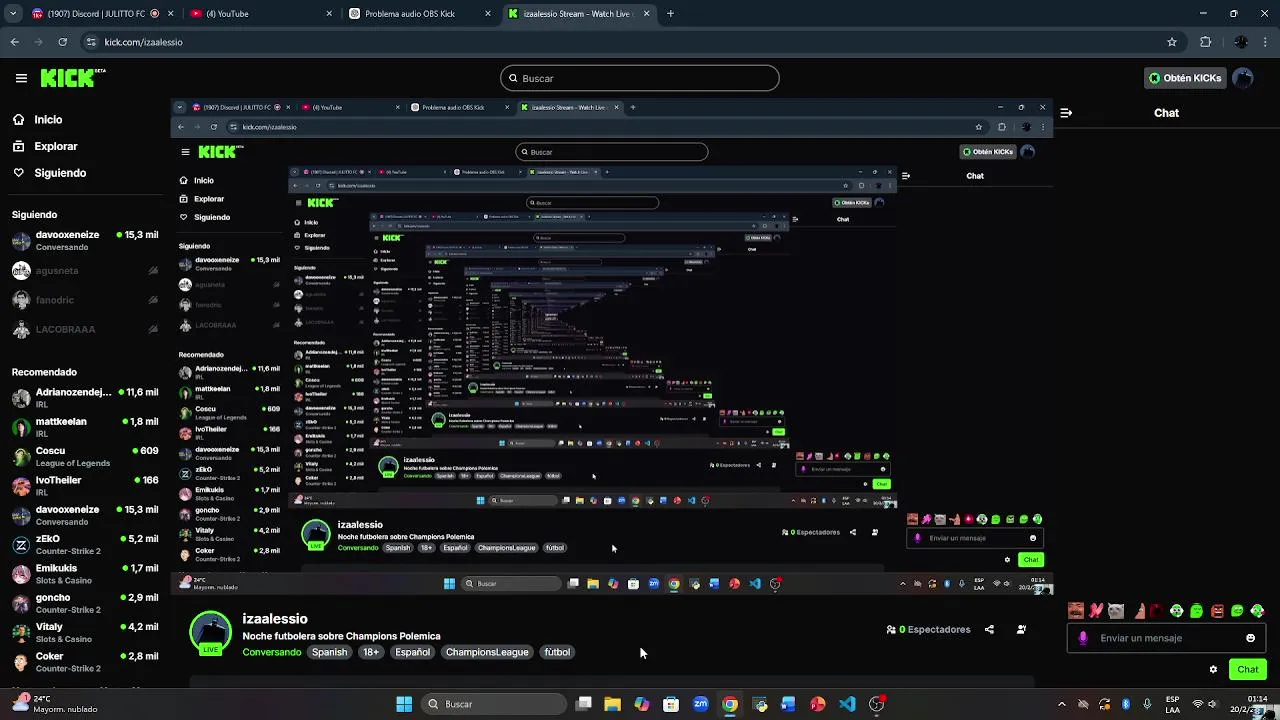Viewport: 1280px width, 720px height.
Task: Go to Explorar in sidebar
Action: tap(56, 146)
